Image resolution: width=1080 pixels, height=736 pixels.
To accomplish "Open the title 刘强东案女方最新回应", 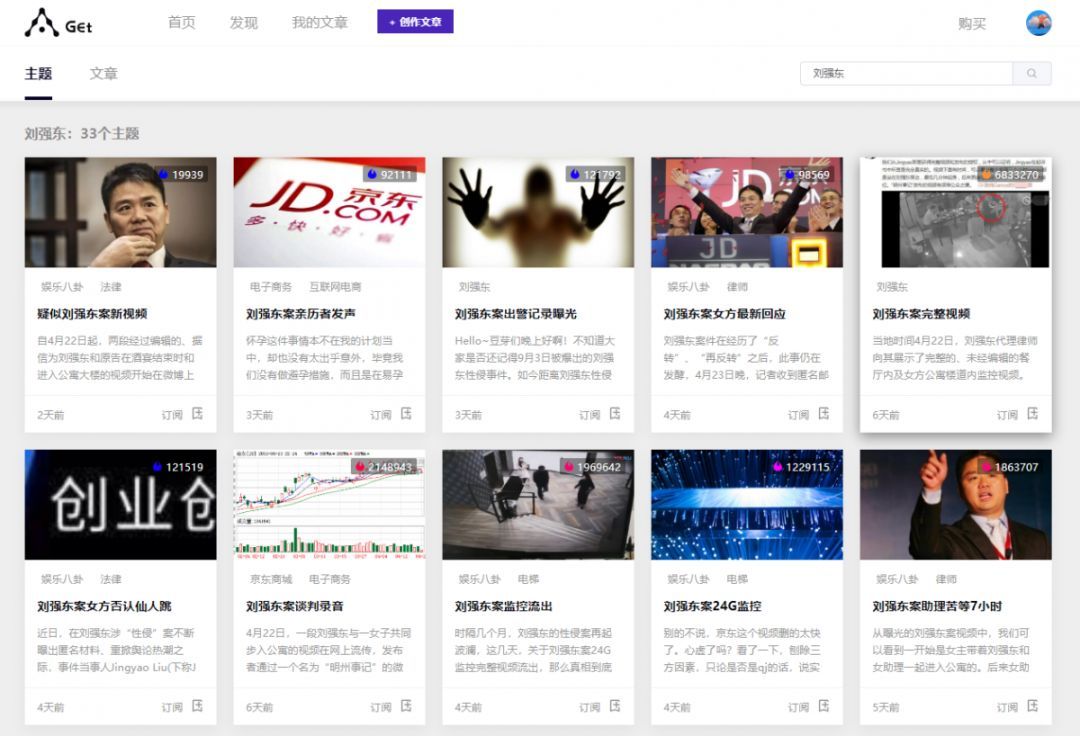I will pyautogui.click(x=725, y=313).
